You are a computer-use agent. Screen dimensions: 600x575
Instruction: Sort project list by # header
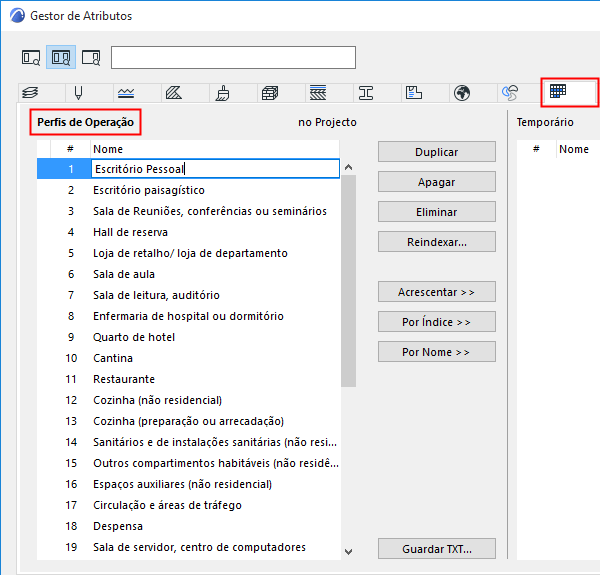(x=70, y=149)
